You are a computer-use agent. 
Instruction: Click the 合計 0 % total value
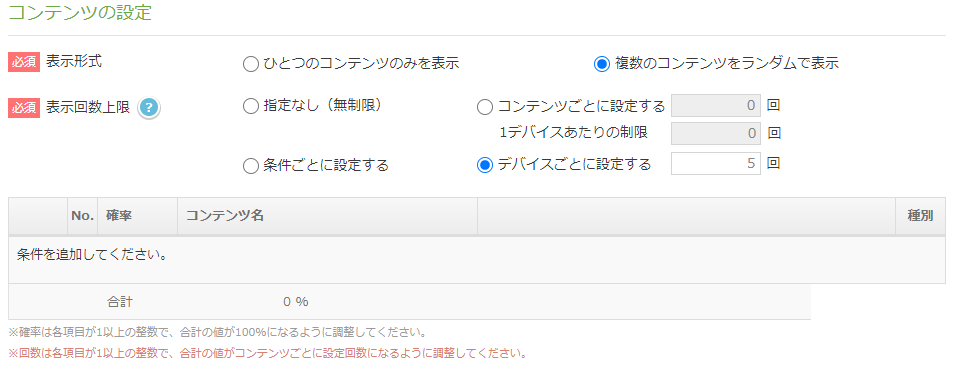[296, 302]
